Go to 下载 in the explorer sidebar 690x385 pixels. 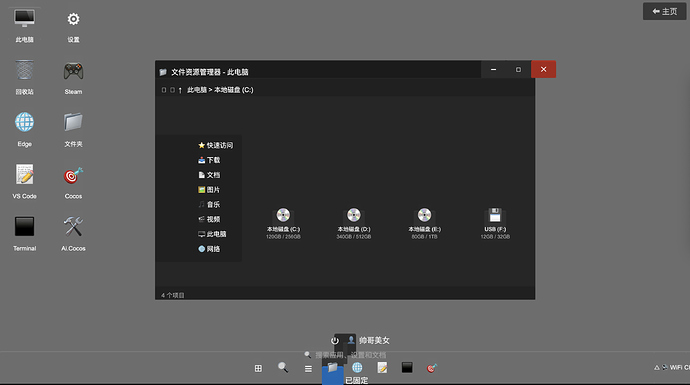coord(209,160)
